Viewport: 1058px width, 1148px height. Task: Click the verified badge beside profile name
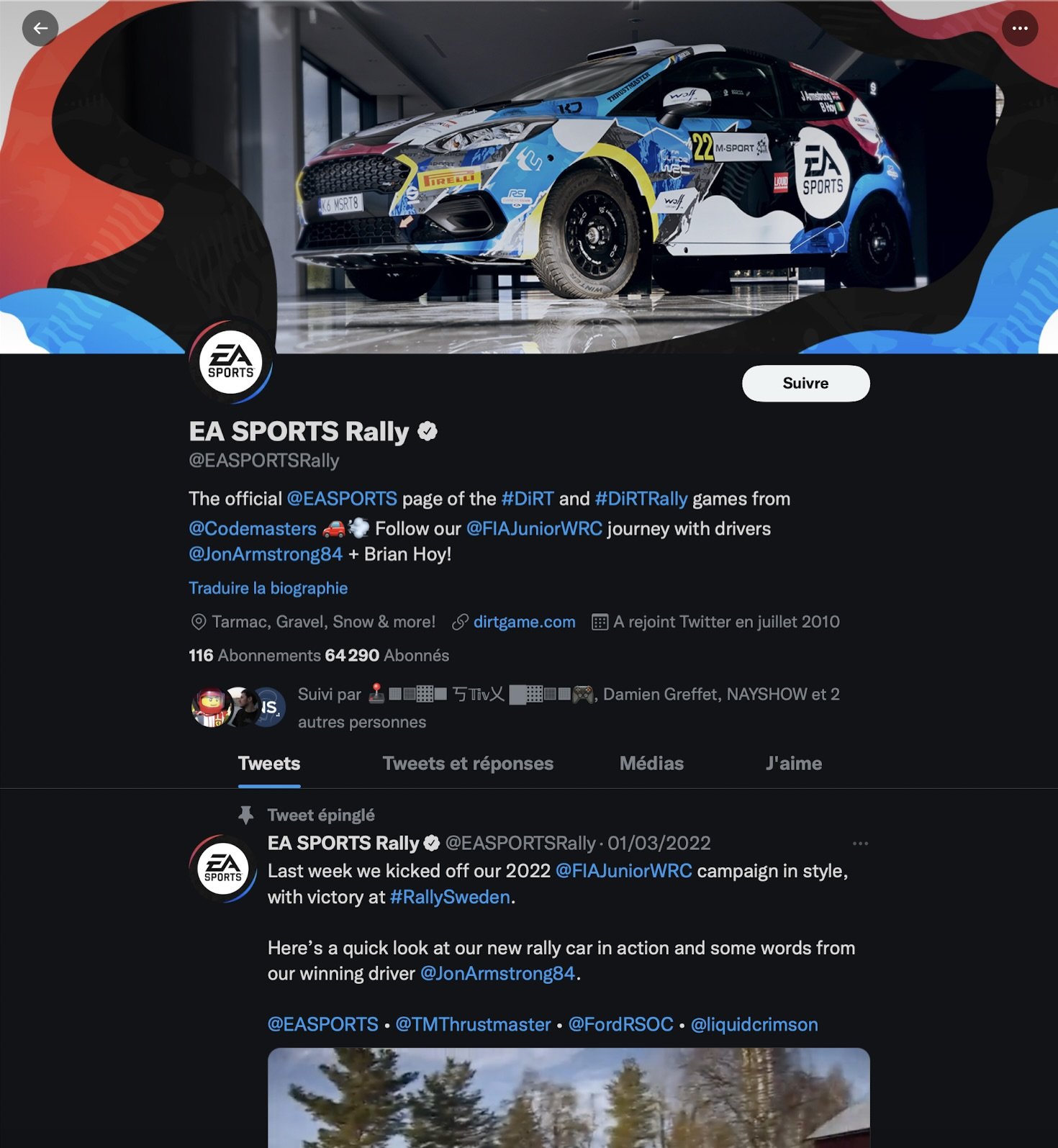(x=428, y=432)
